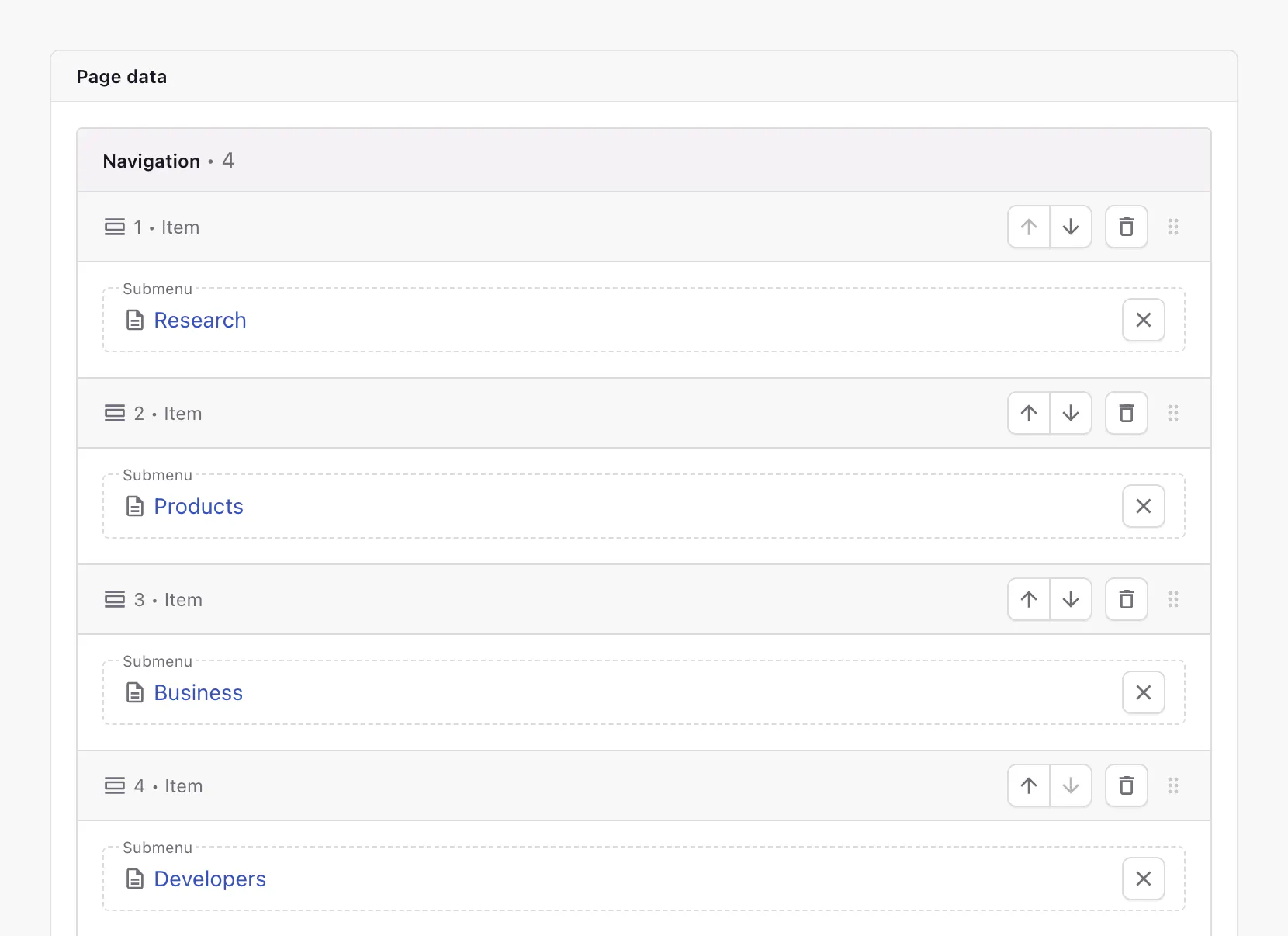Click Submenu label above Products

tap(158, 475)
